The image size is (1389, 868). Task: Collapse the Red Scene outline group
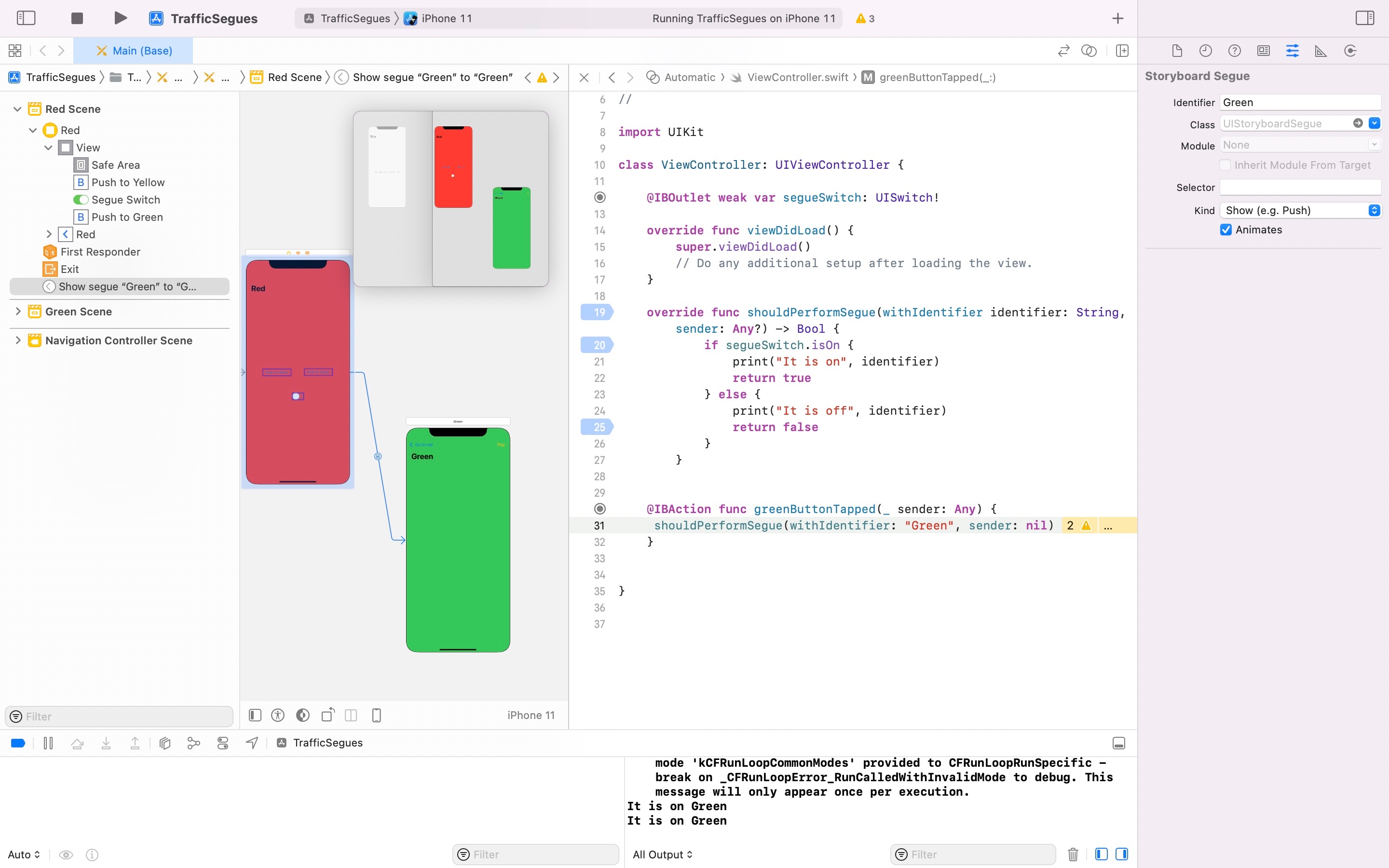click(18, 109)
